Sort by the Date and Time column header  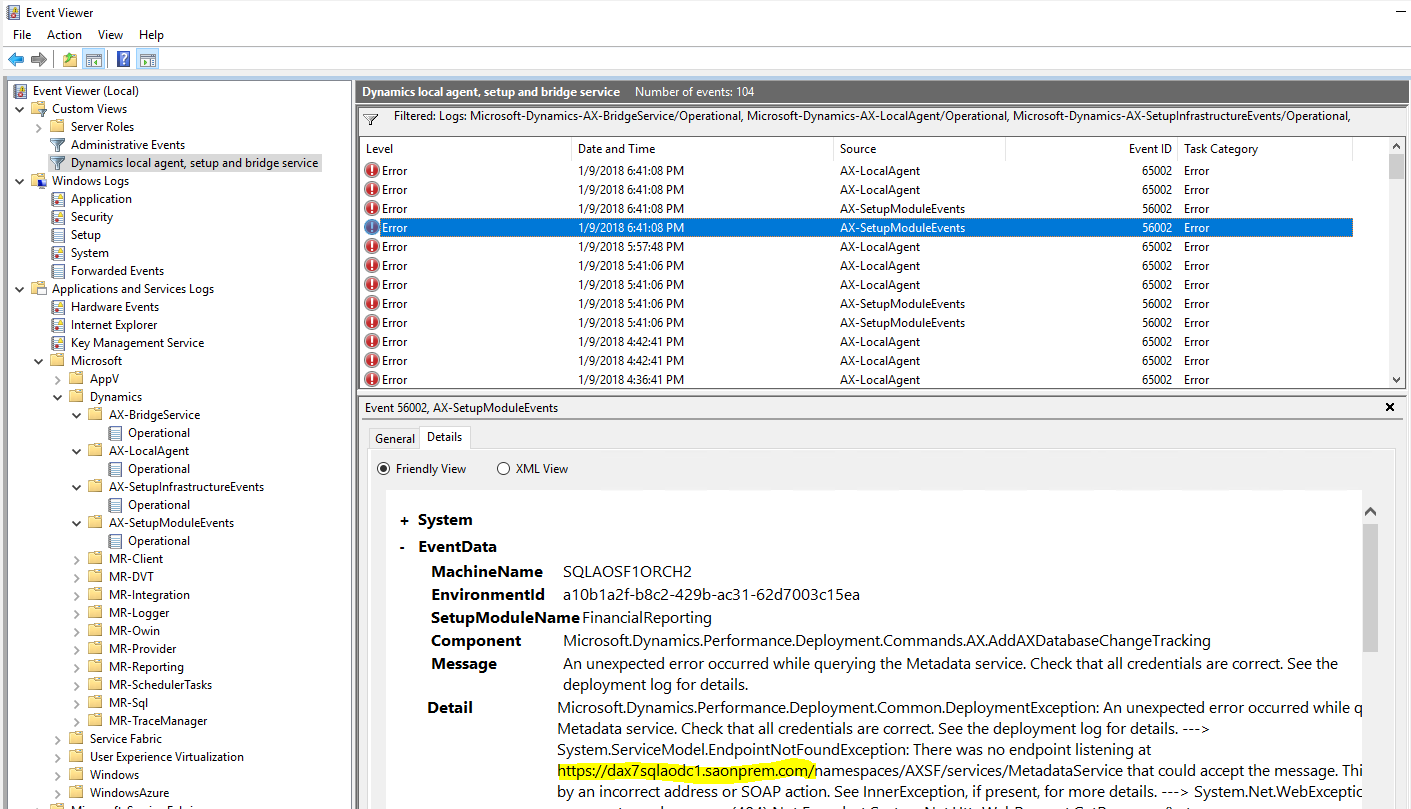pyautogui.click(x=703, y=149)
